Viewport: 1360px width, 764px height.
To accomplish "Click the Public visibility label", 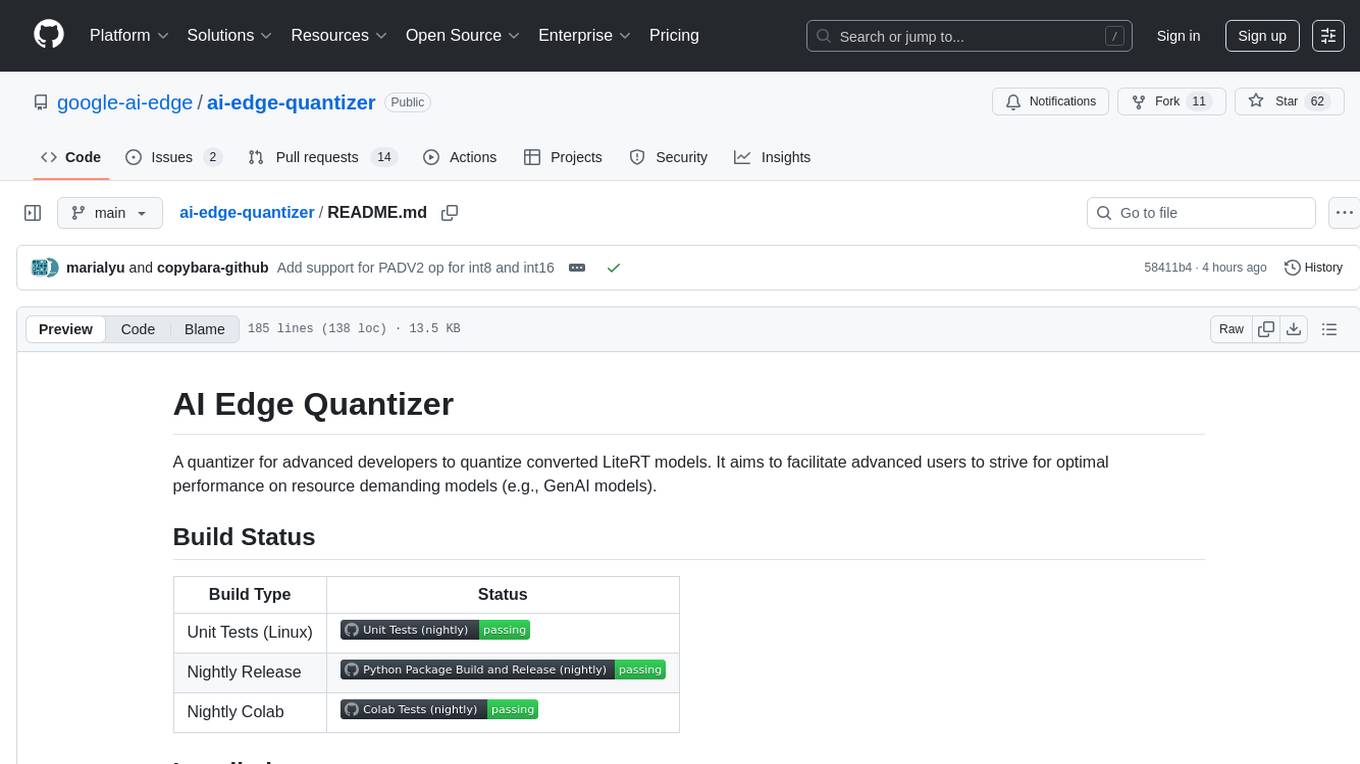I will click(407, 102).
